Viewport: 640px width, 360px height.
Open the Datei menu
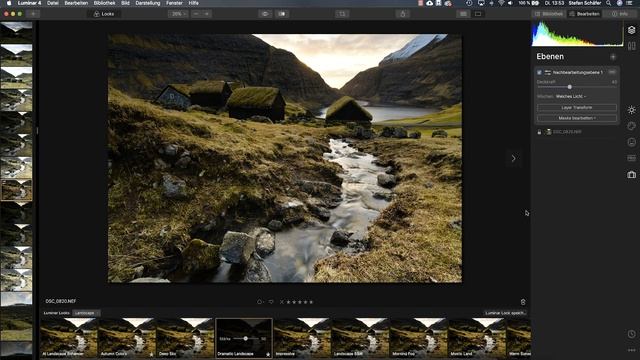(x=53, y=3)
